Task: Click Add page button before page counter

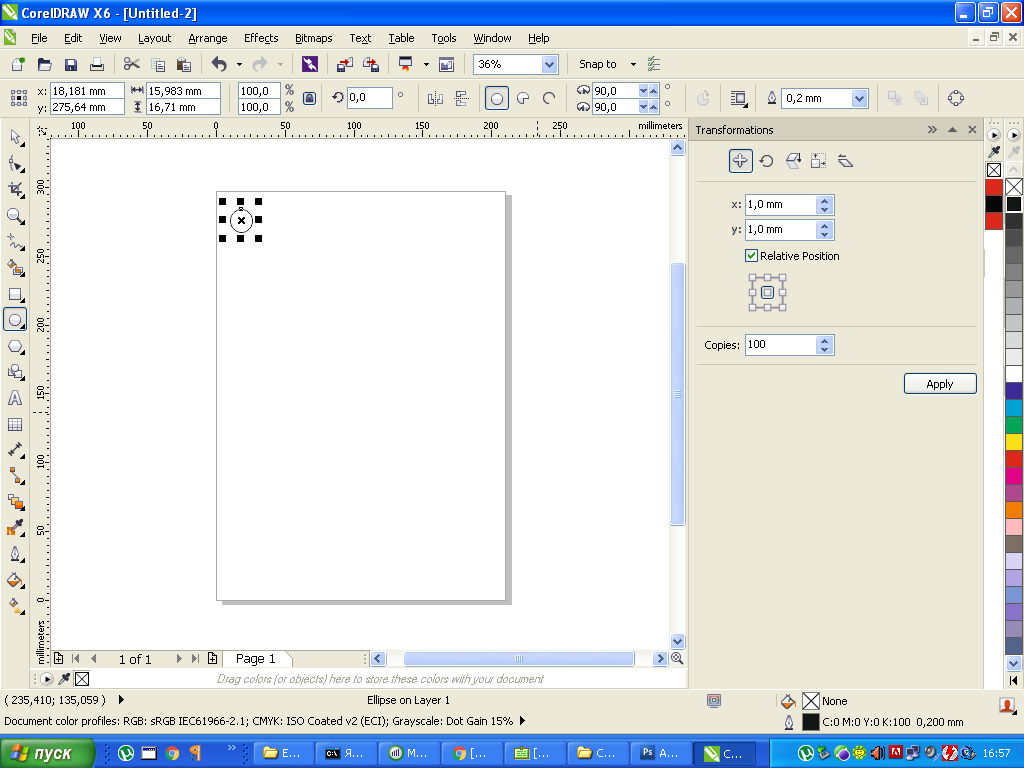Action: tap(58, 658)
